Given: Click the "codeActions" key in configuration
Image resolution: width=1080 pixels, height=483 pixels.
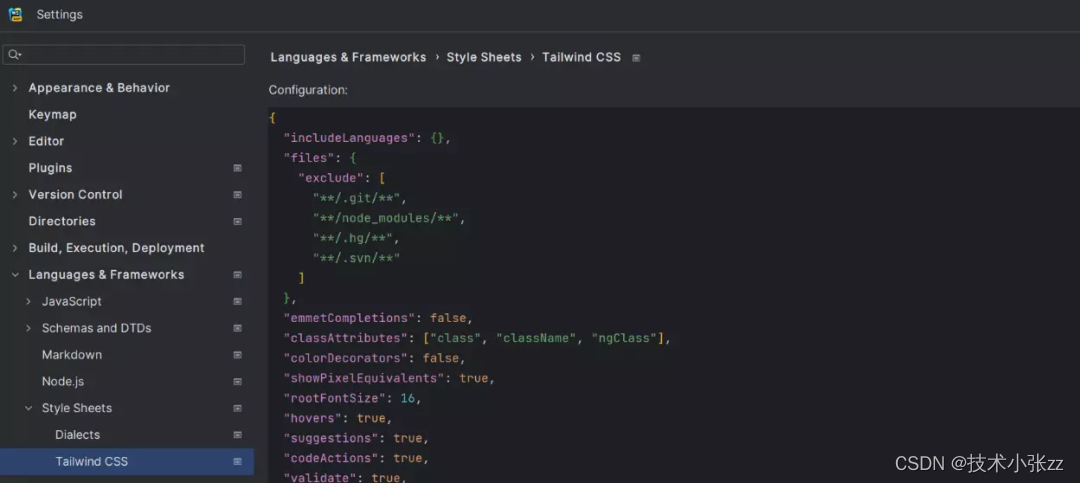Looking at the screenshot, I should (332, 458).
